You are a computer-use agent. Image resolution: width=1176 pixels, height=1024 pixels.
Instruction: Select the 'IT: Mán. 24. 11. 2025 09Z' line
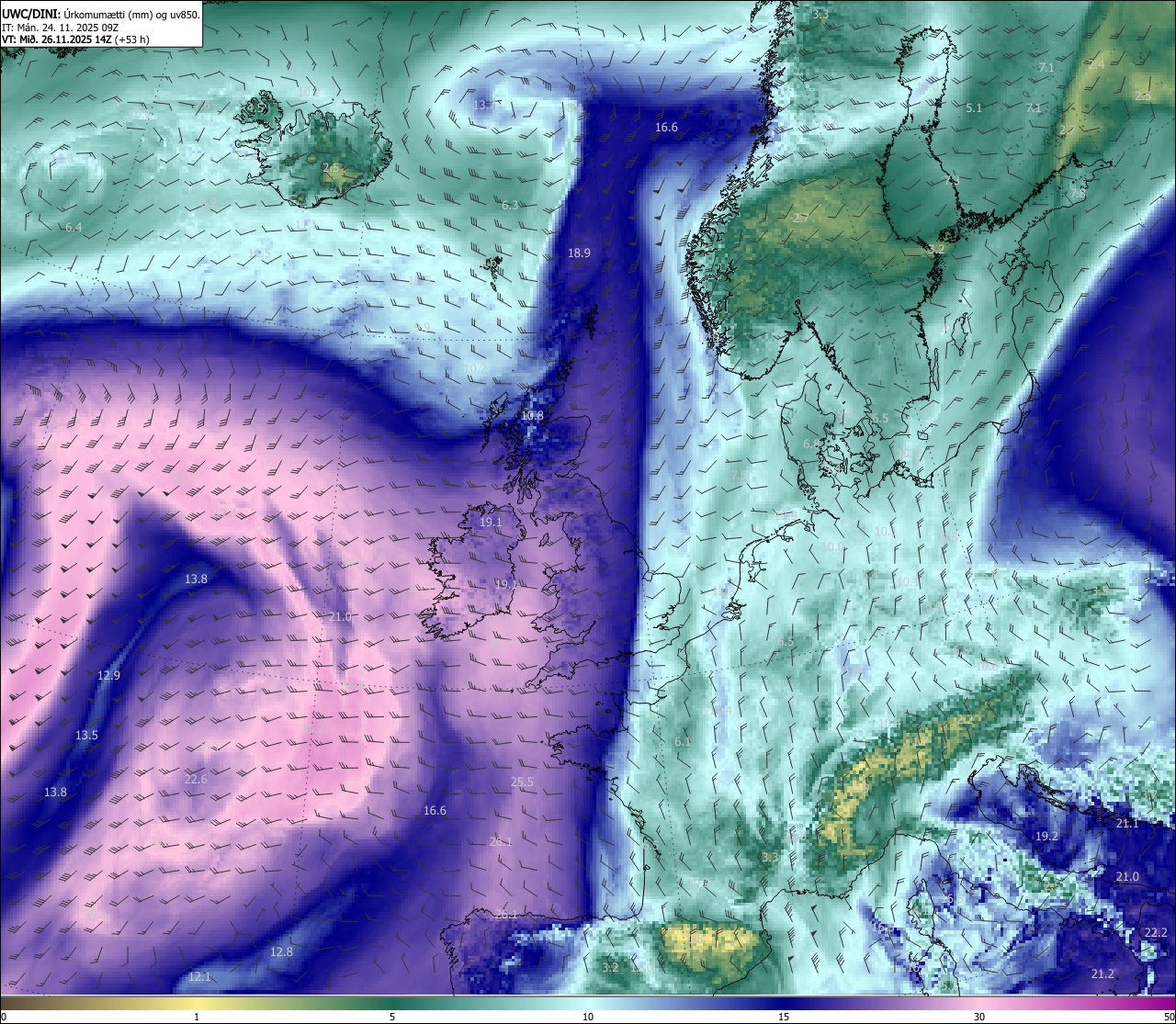[58, 27]
